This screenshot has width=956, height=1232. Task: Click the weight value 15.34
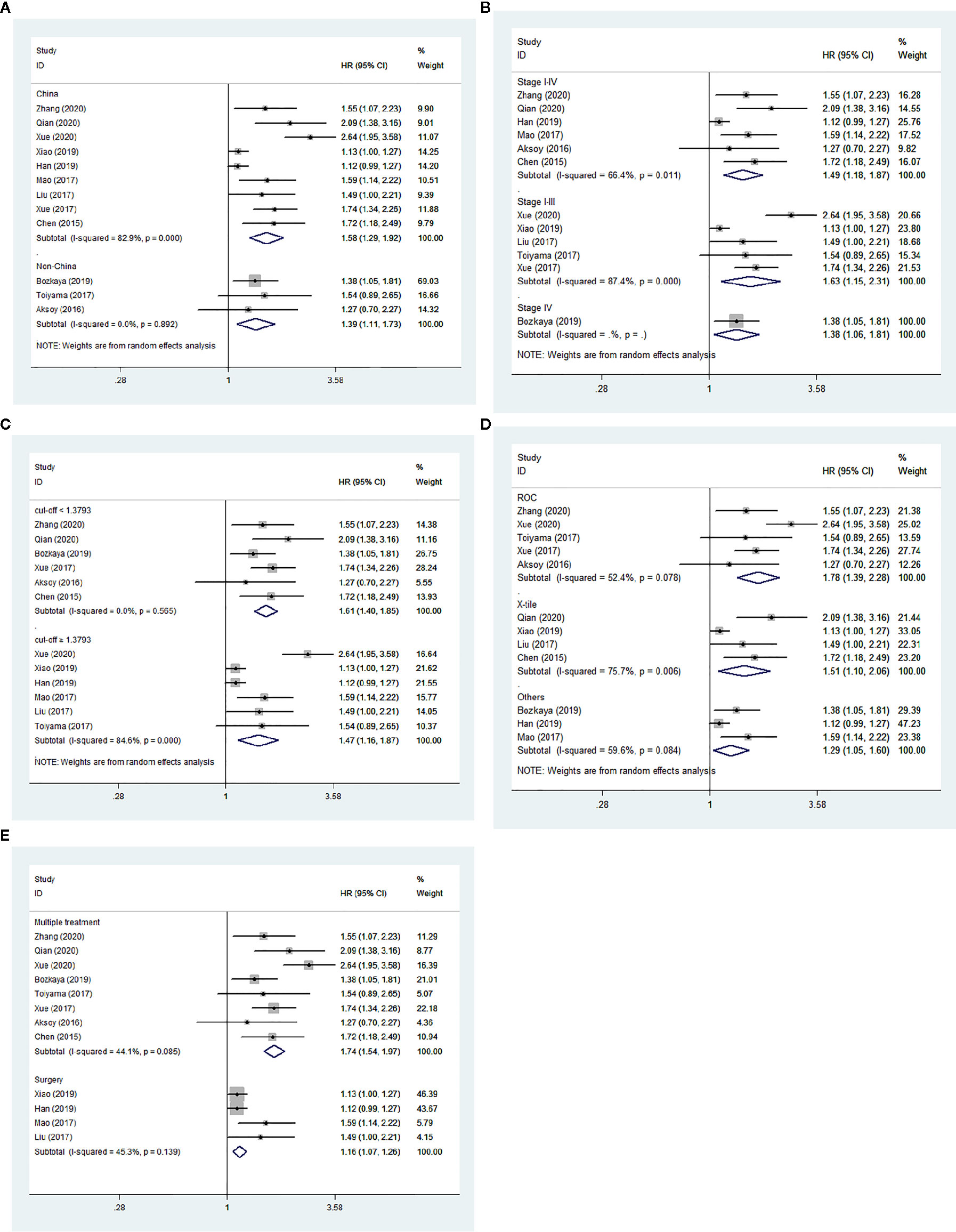point(909,255)
